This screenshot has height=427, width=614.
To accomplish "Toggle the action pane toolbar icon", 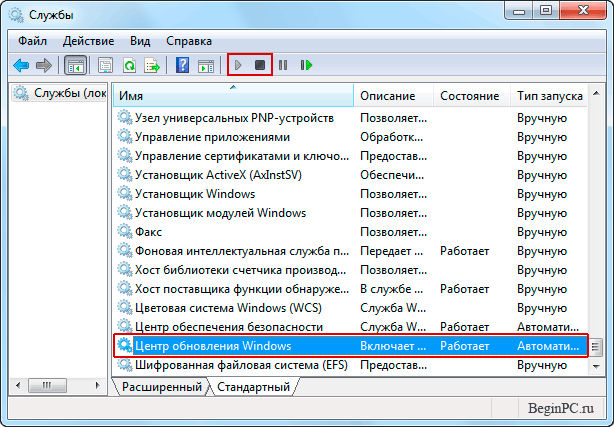I will click(206, 66).
